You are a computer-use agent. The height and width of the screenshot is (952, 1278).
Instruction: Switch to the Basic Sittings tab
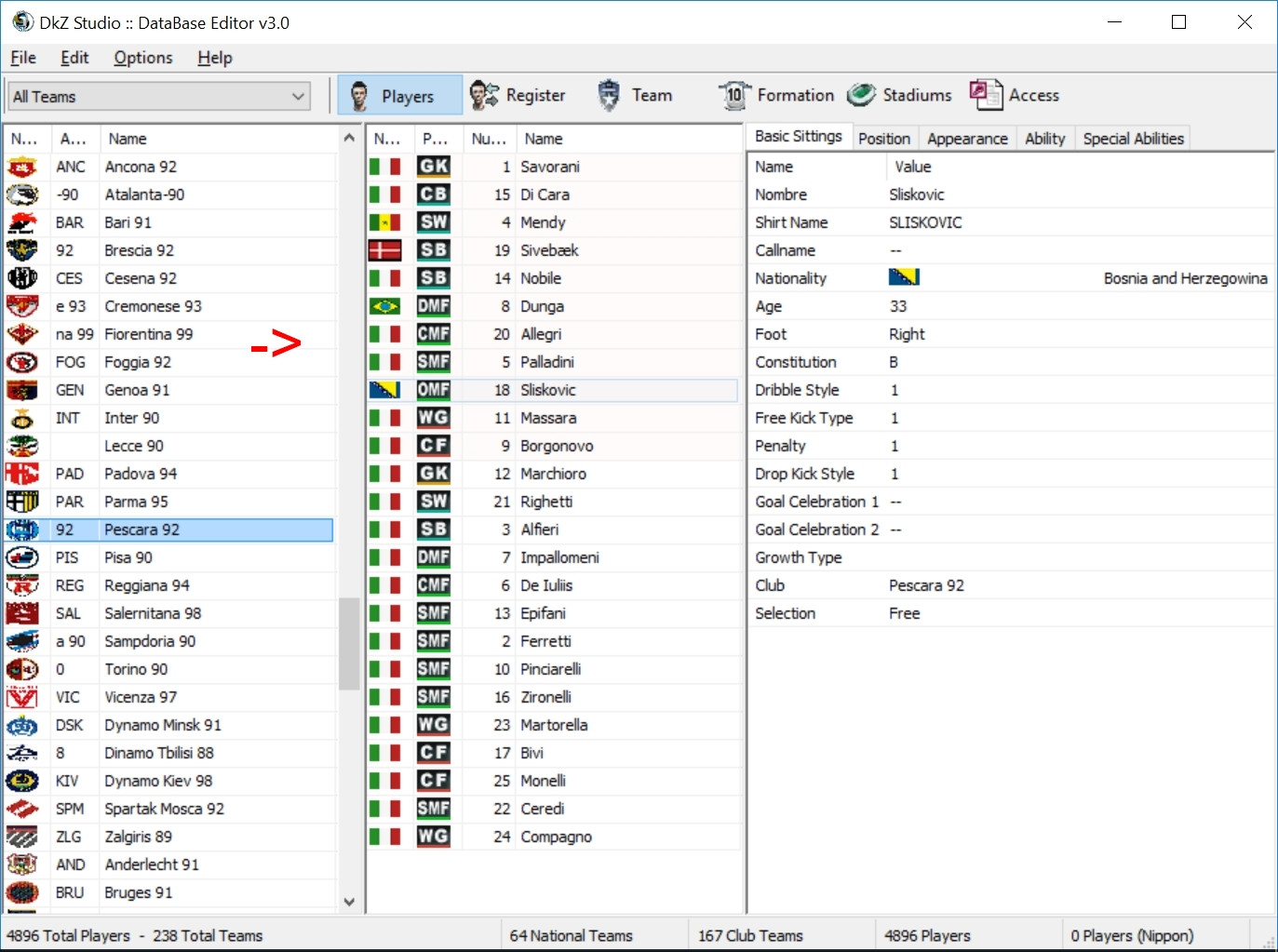click(799, 137)
